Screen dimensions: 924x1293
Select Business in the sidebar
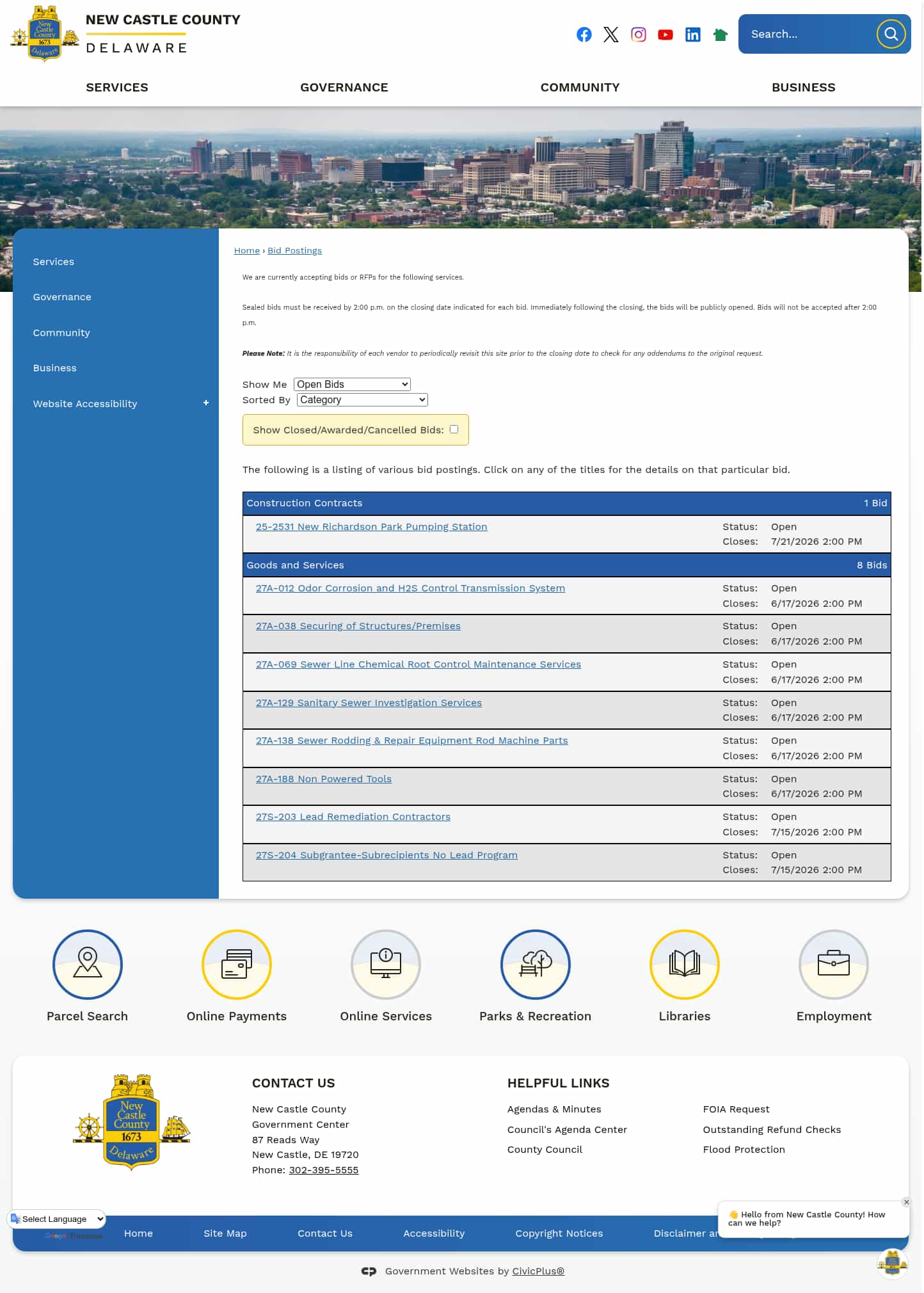point(54,368)
